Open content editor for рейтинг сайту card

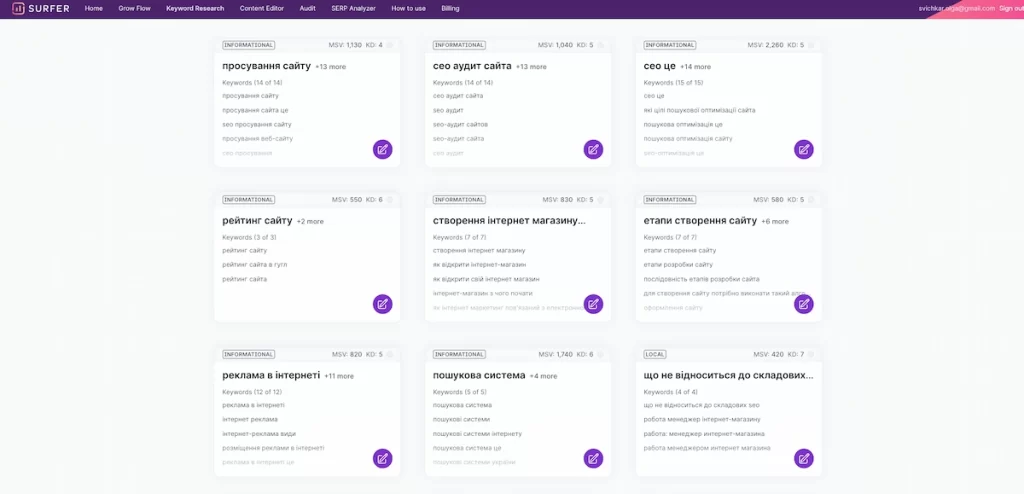pyautogui.click(x=383, y=304)
